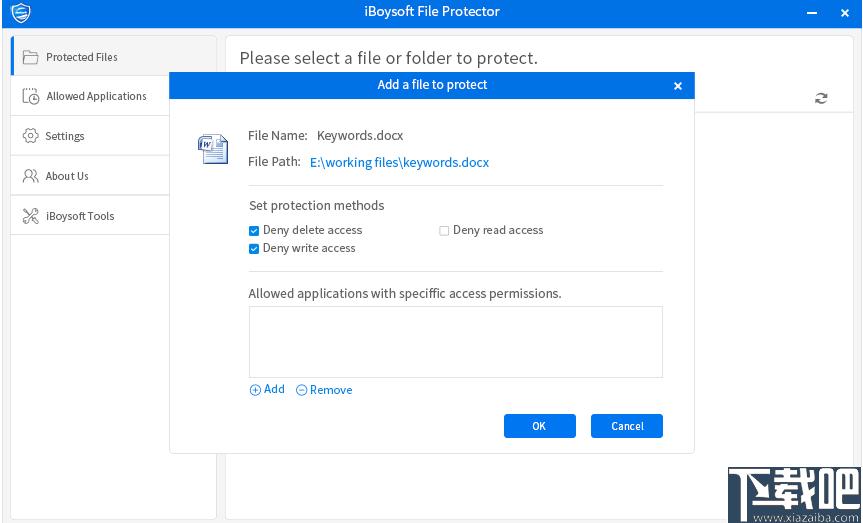The width and height of the screenshot is (863, 523).
Task: Click the Settings gear icon
Action: pyautogui.click(x=30, y=135)
